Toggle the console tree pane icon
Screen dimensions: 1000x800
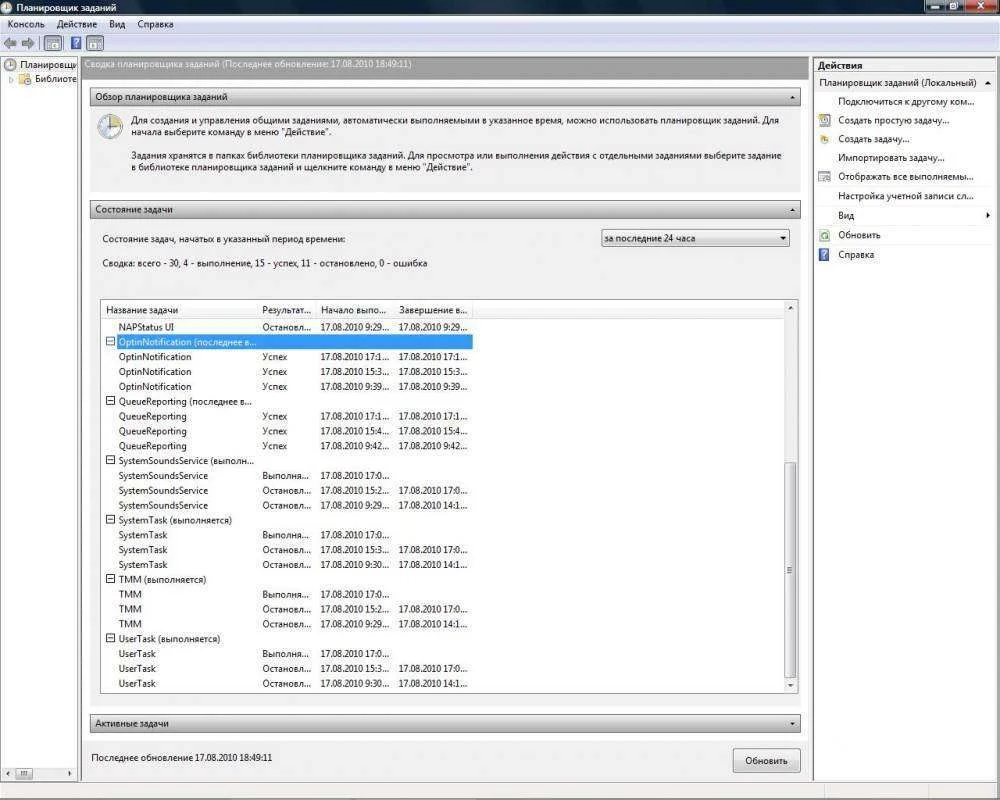pos(54,43)
